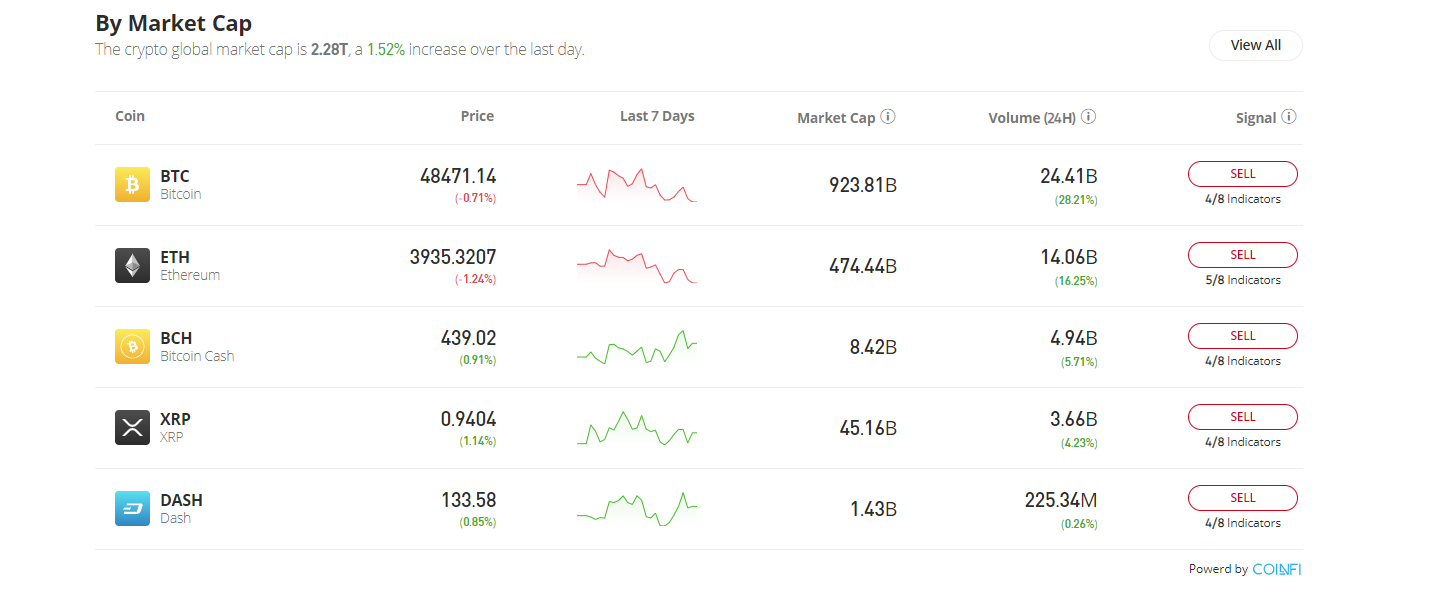
Task: Select the ETH ticker name
Action: coord(175,258)
